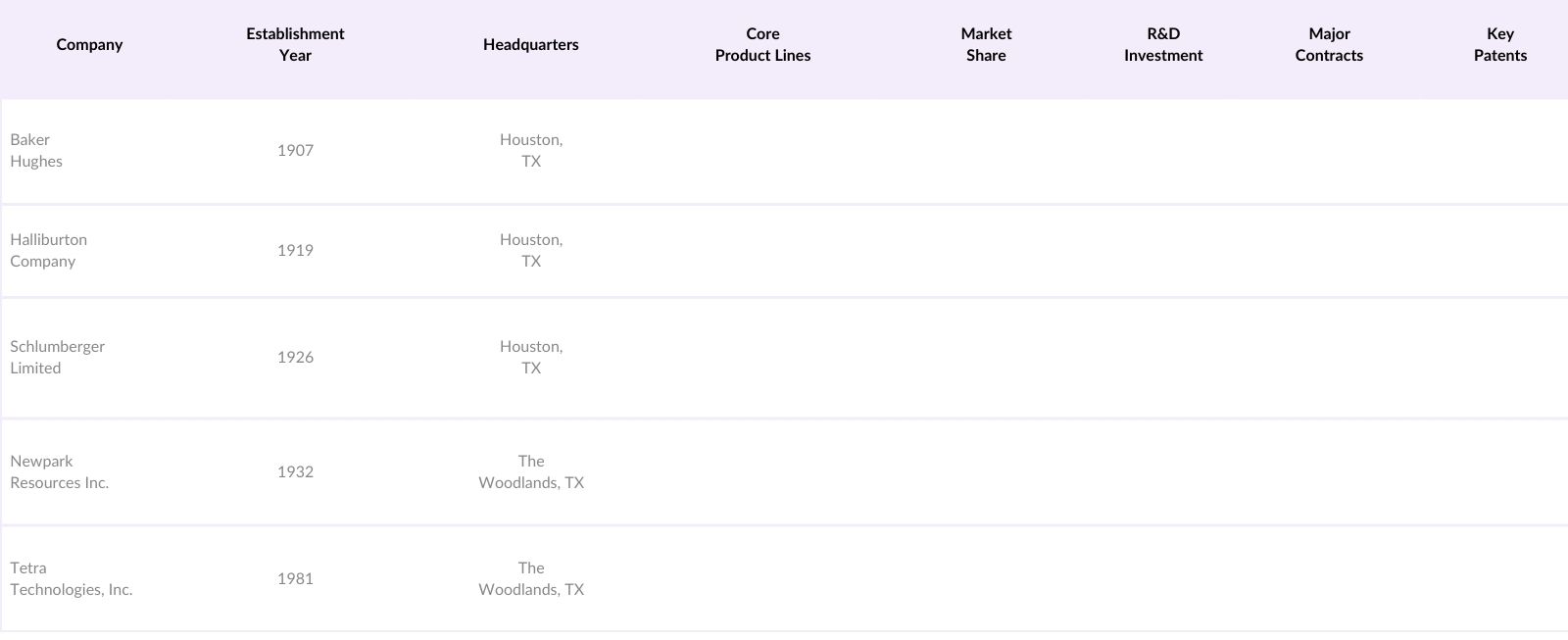The image size is (1568, 640).
Task: Click the 1926 establishment year cell
Action: click(x=295, y=358)
